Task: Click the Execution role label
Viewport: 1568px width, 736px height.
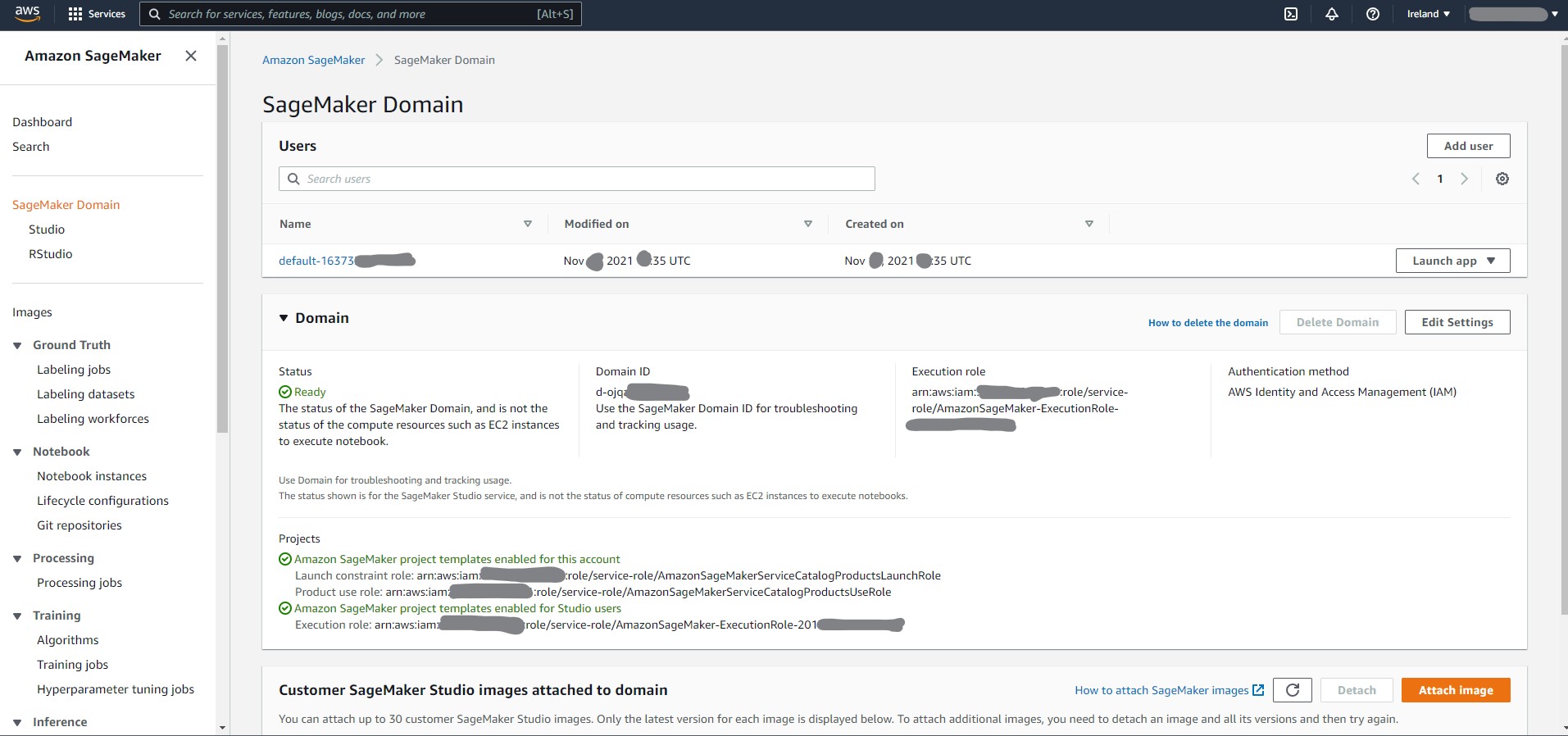Action: tap(948, 371)
